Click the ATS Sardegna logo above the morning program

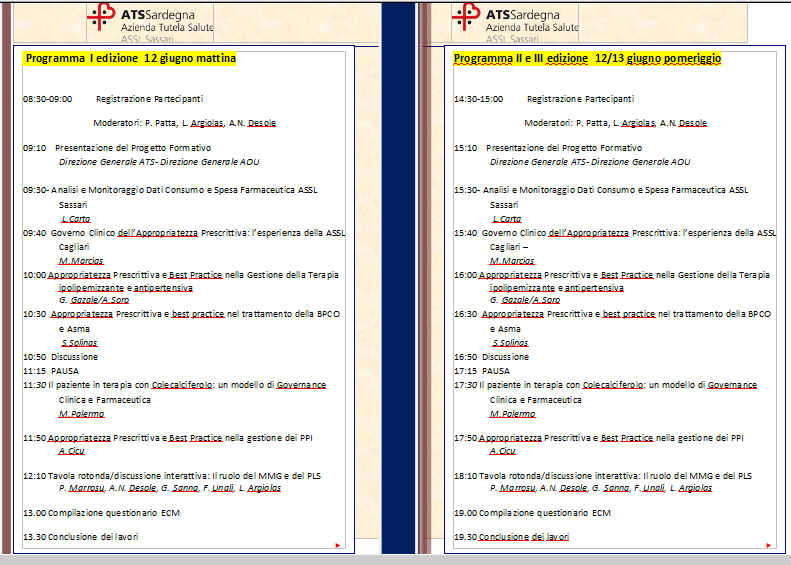pyautogui.click(x=150, y=23)
